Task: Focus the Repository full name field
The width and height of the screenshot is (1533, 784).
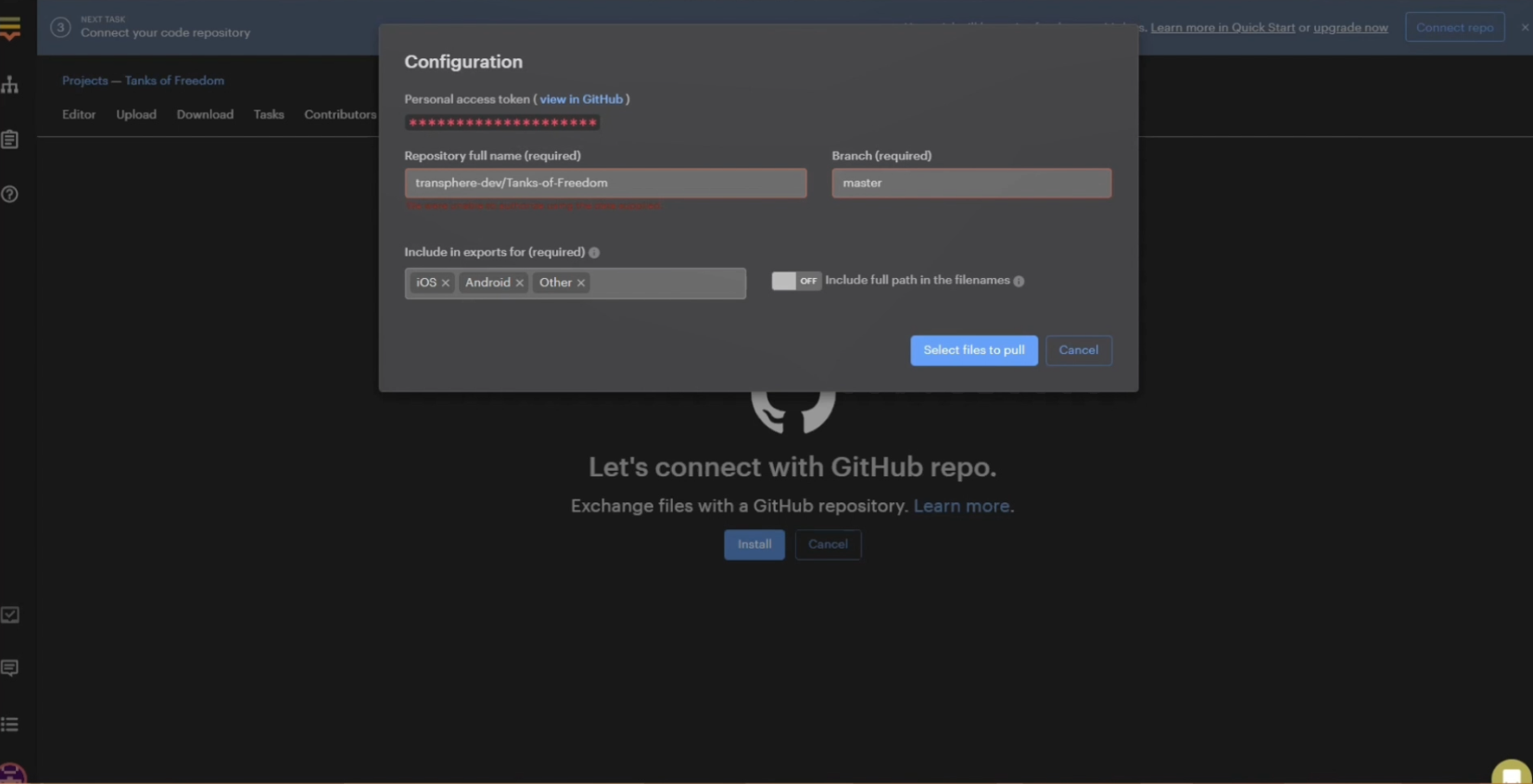Action: pyautogui.click(x=605, y=183)
